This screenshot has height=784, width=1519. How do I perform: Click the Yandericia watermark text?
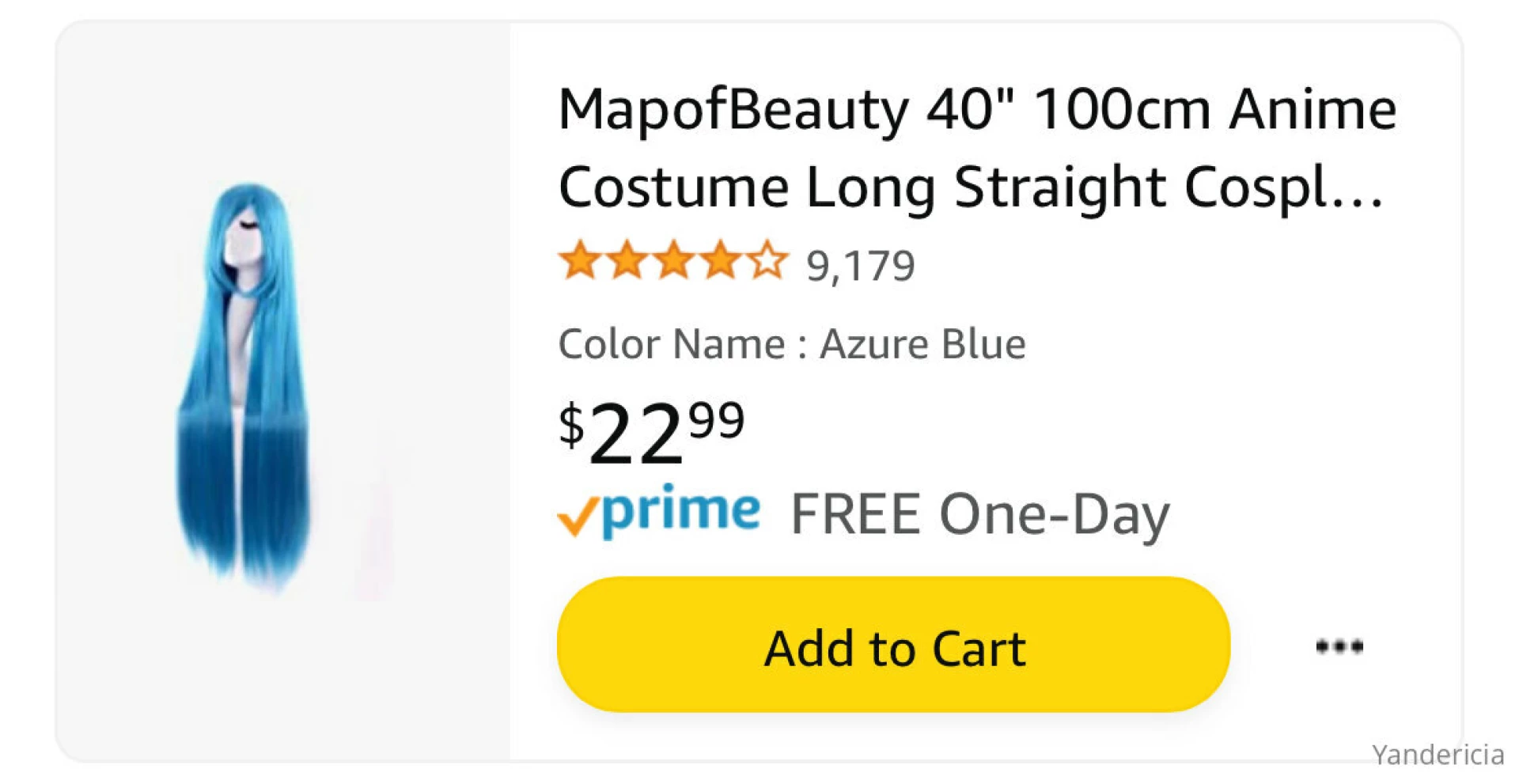pyautogui.click(x=1438, y=755)
